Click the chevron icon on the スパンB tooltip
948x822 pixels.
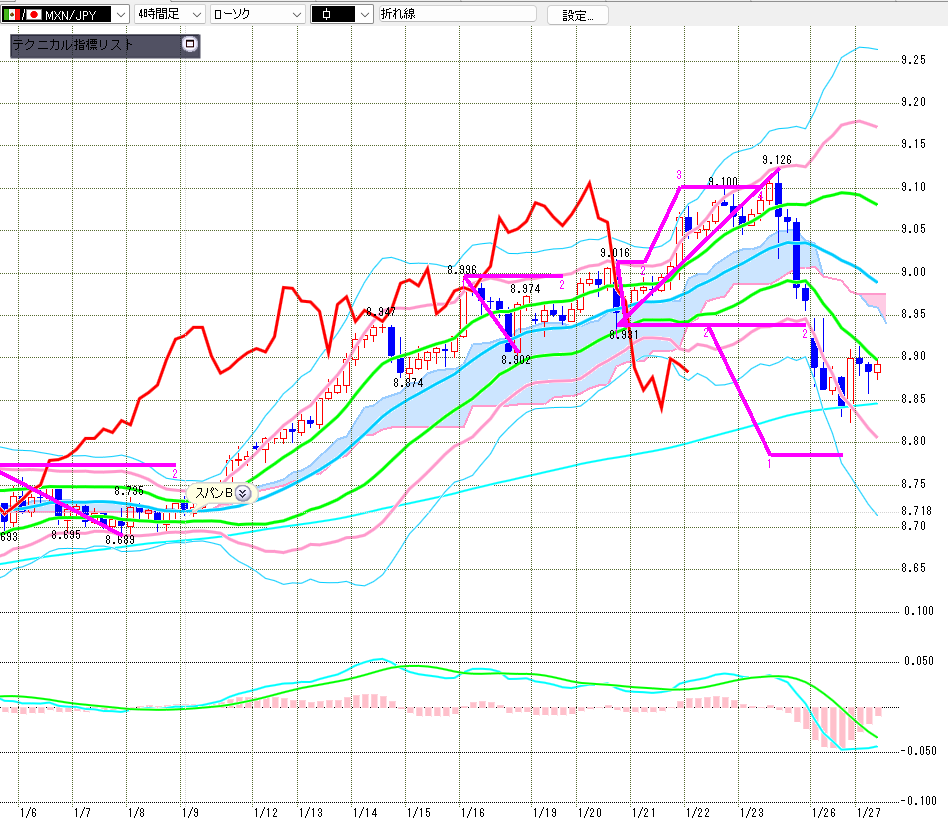click(242, 492)
